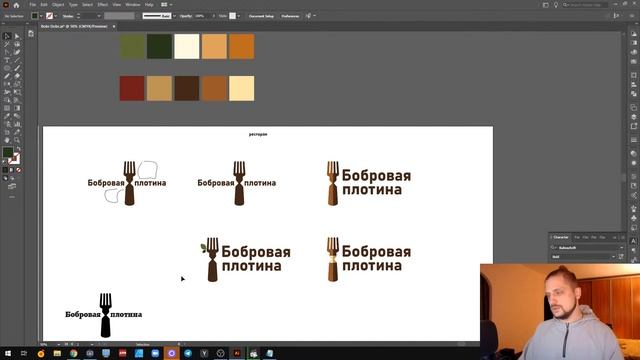Select the Pen tool
This screenshot has width=640, height=360.
7,52
